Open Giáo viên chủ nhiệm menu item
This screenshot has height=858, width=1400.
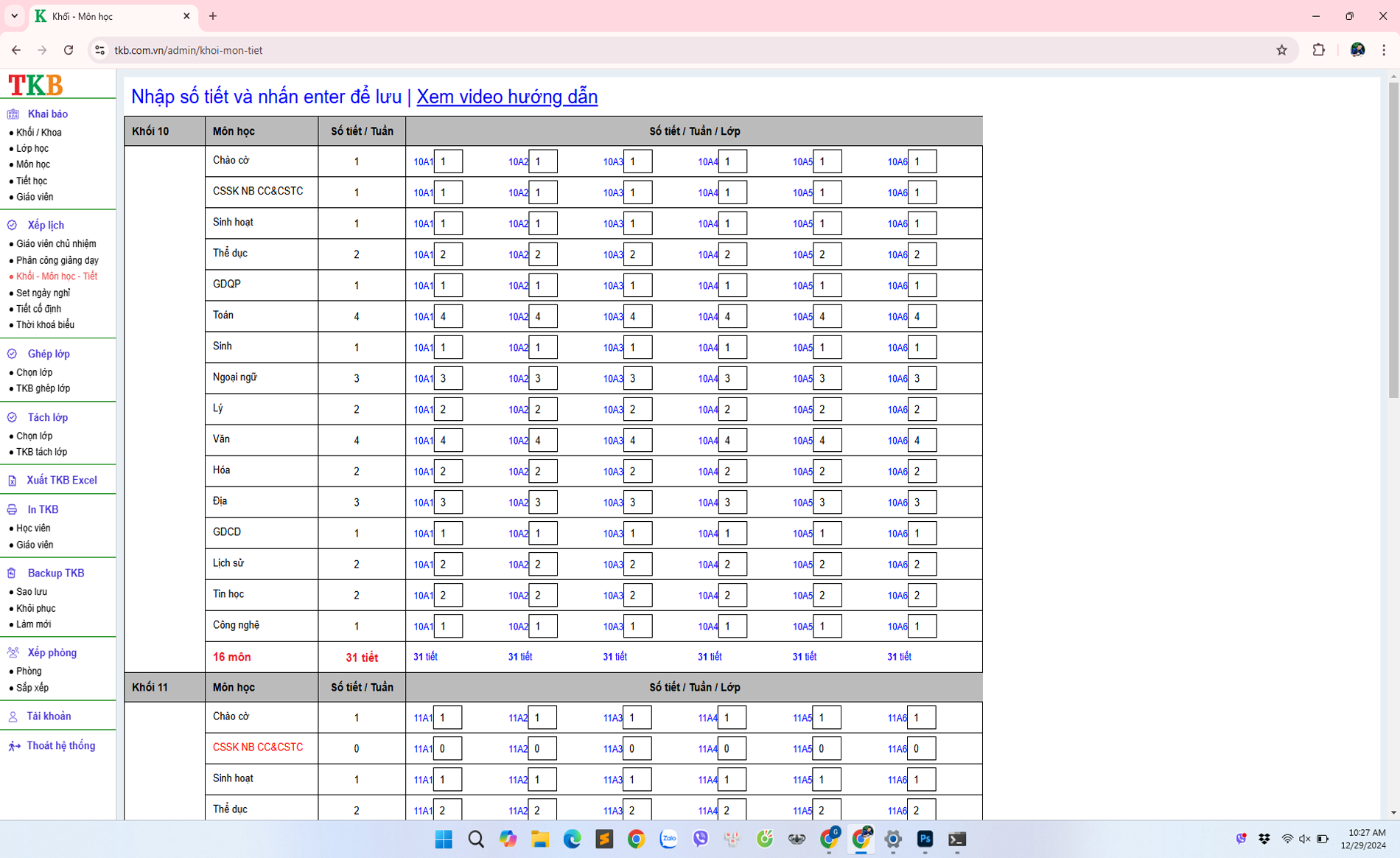tap(56, 244)
